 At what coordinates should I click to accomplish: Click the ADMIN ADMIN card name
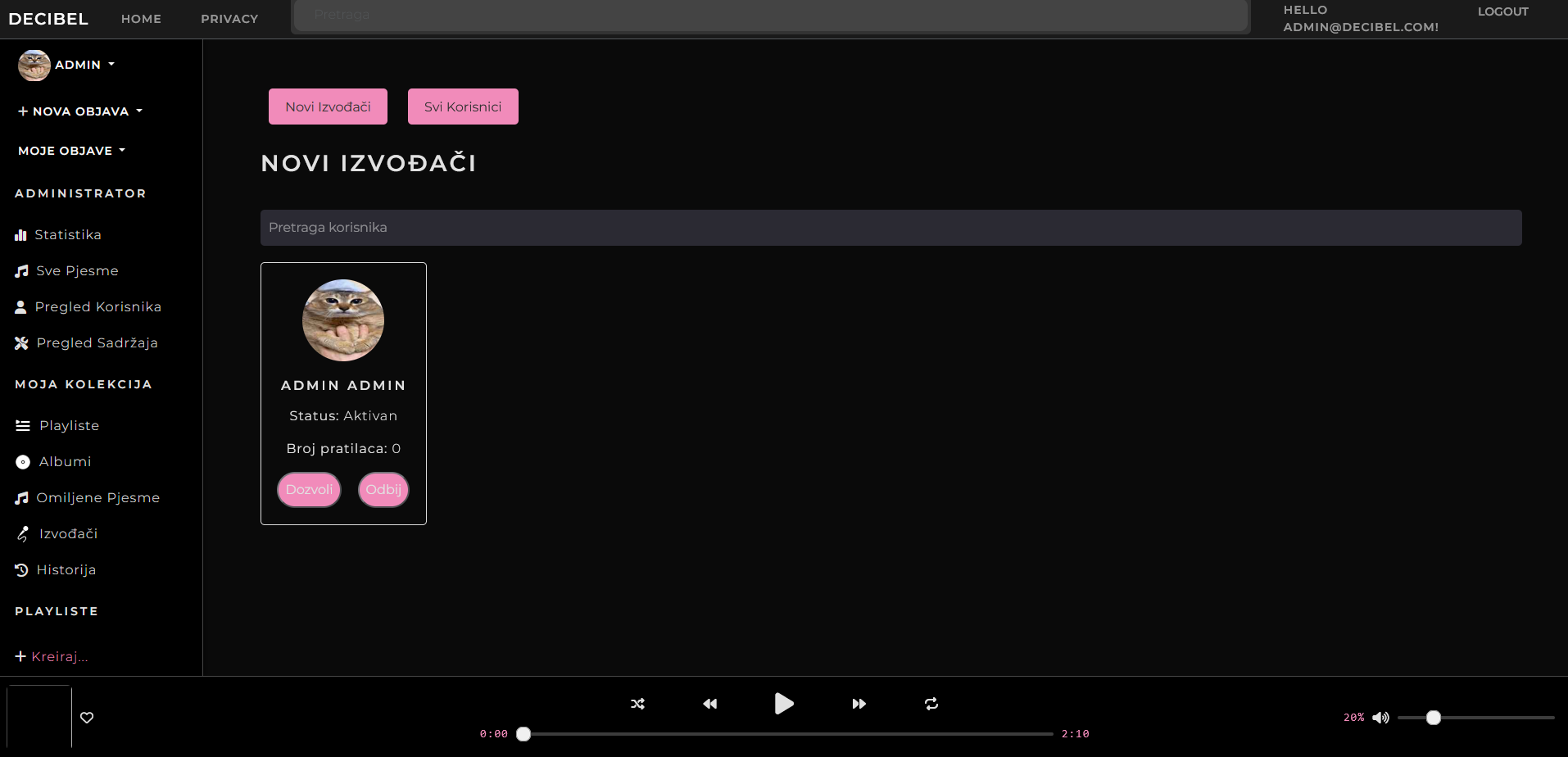pyautogui.click(x=343, y=385)
